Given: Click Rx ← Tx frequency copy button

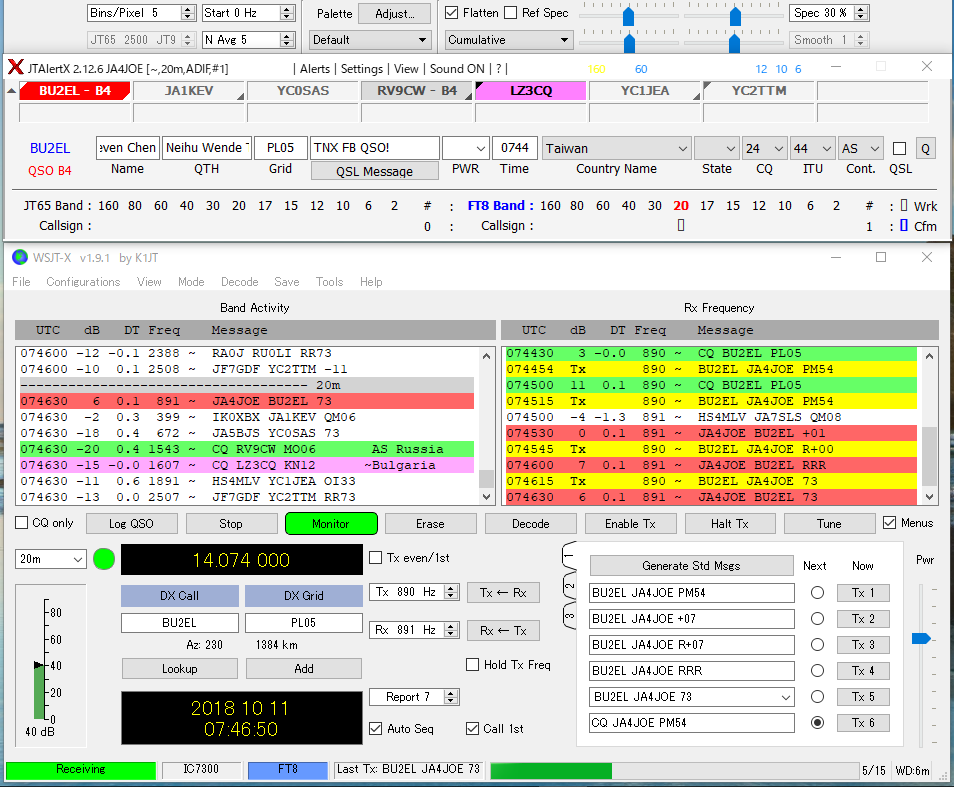Looking at the screenshot, I should coord(502,630).
